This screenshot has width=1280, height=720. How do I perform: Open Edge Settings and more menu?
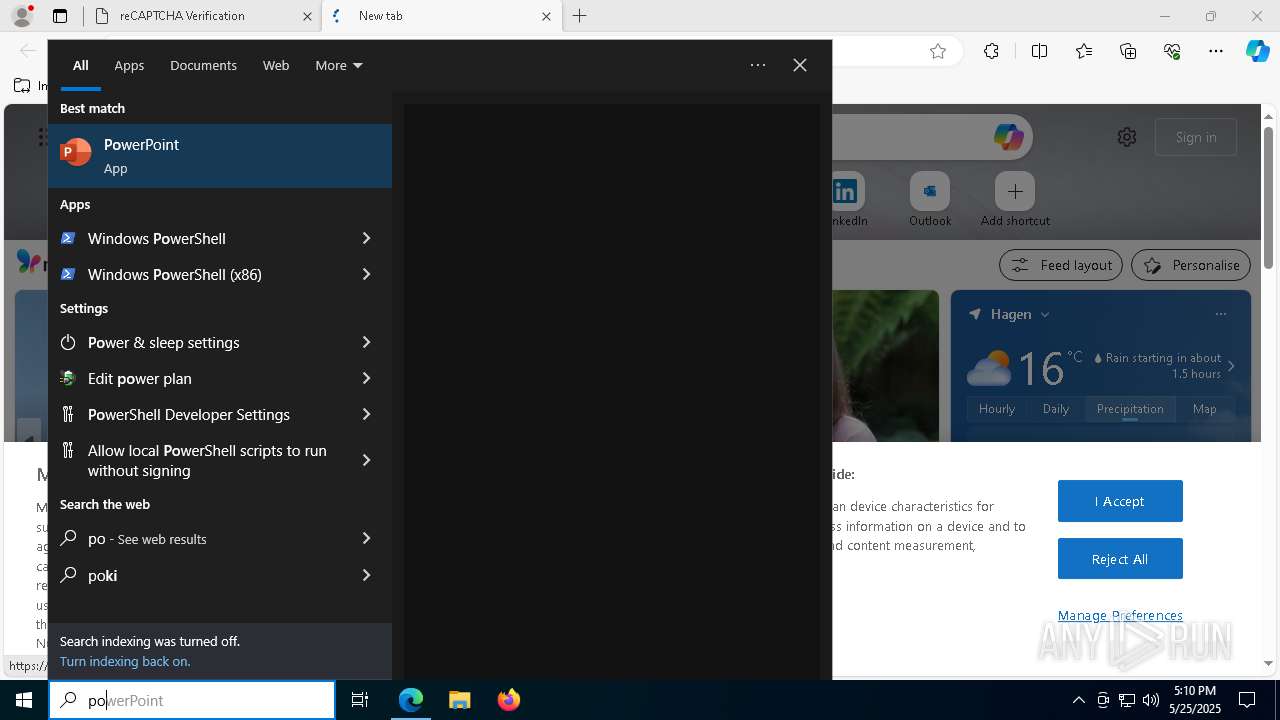1216,52
